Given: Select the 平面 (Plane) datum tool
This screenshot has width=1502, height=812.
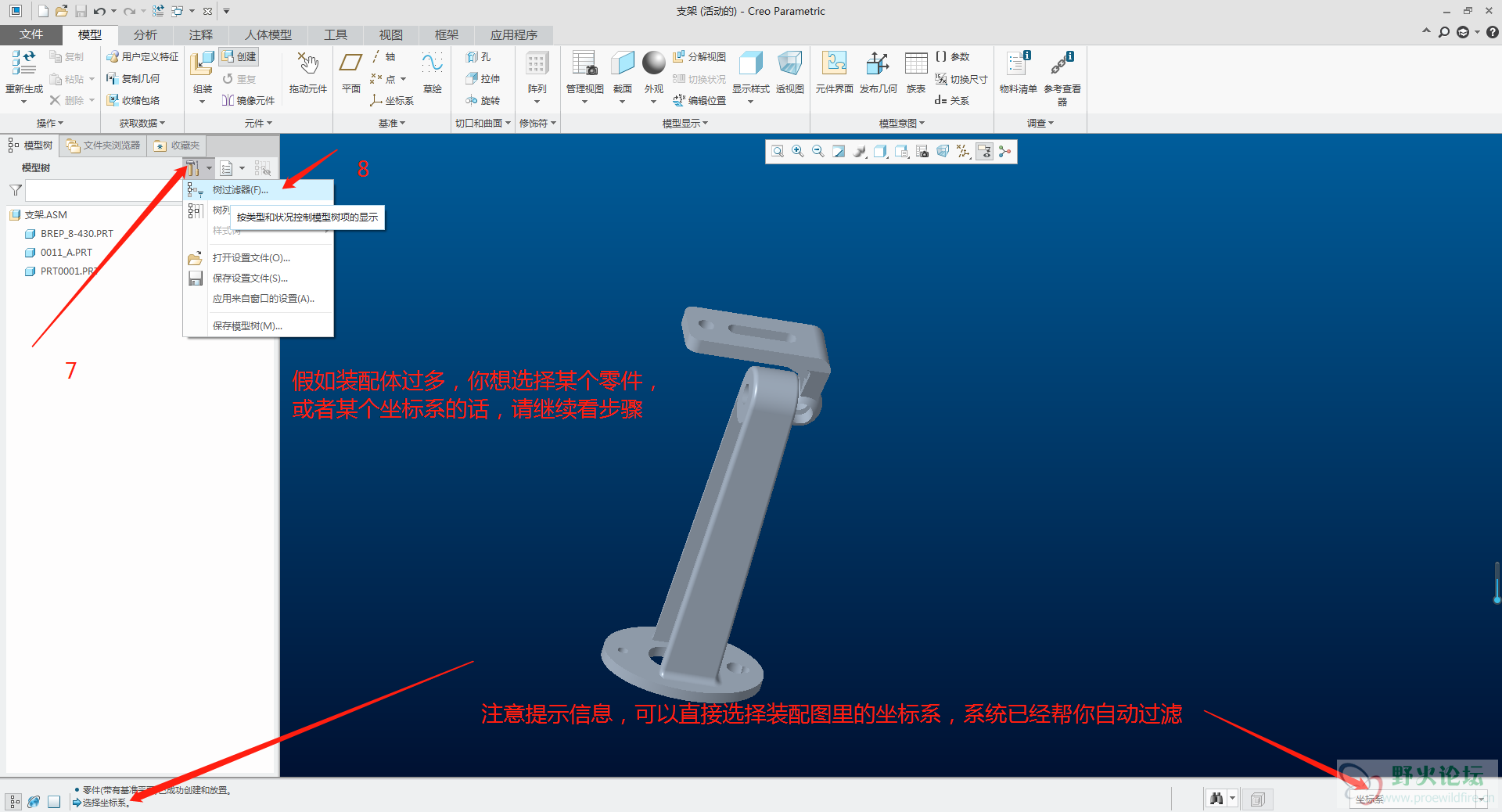Looking at the screenshot, I should tap(351, 72).
